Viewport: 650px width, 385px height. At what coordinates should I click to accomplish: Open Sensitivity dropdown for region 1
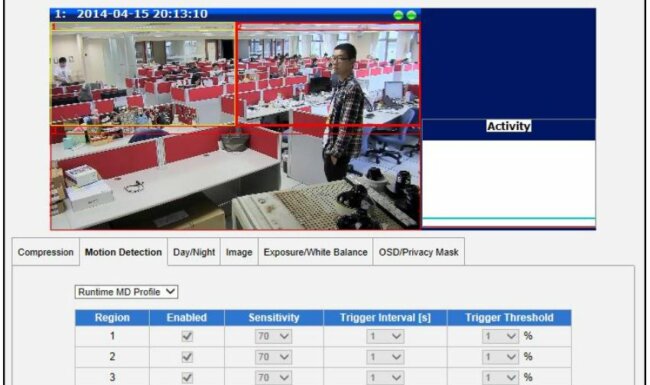(x=273, y=336)
